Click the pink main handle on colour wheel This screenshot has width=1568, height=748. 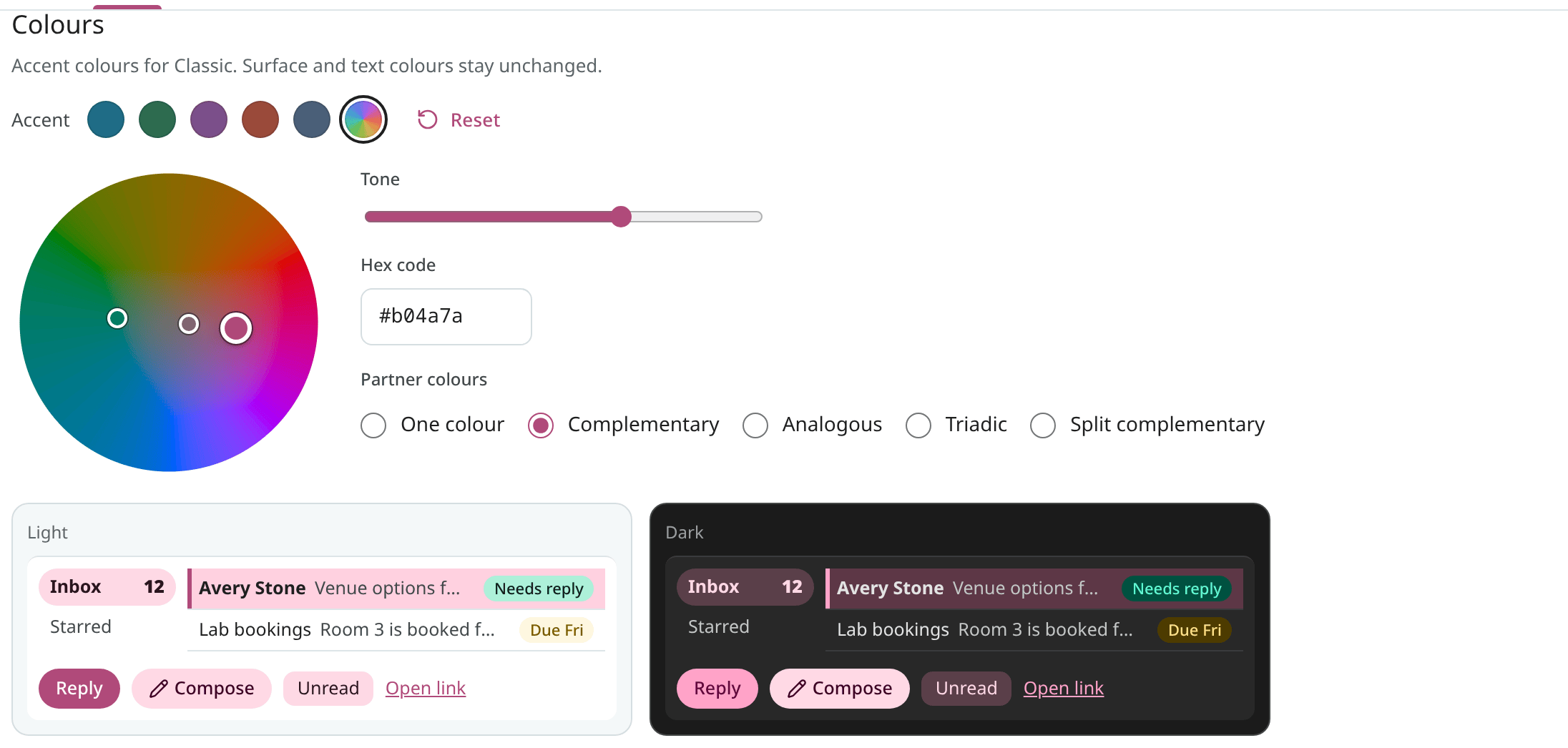coord(236,328)
